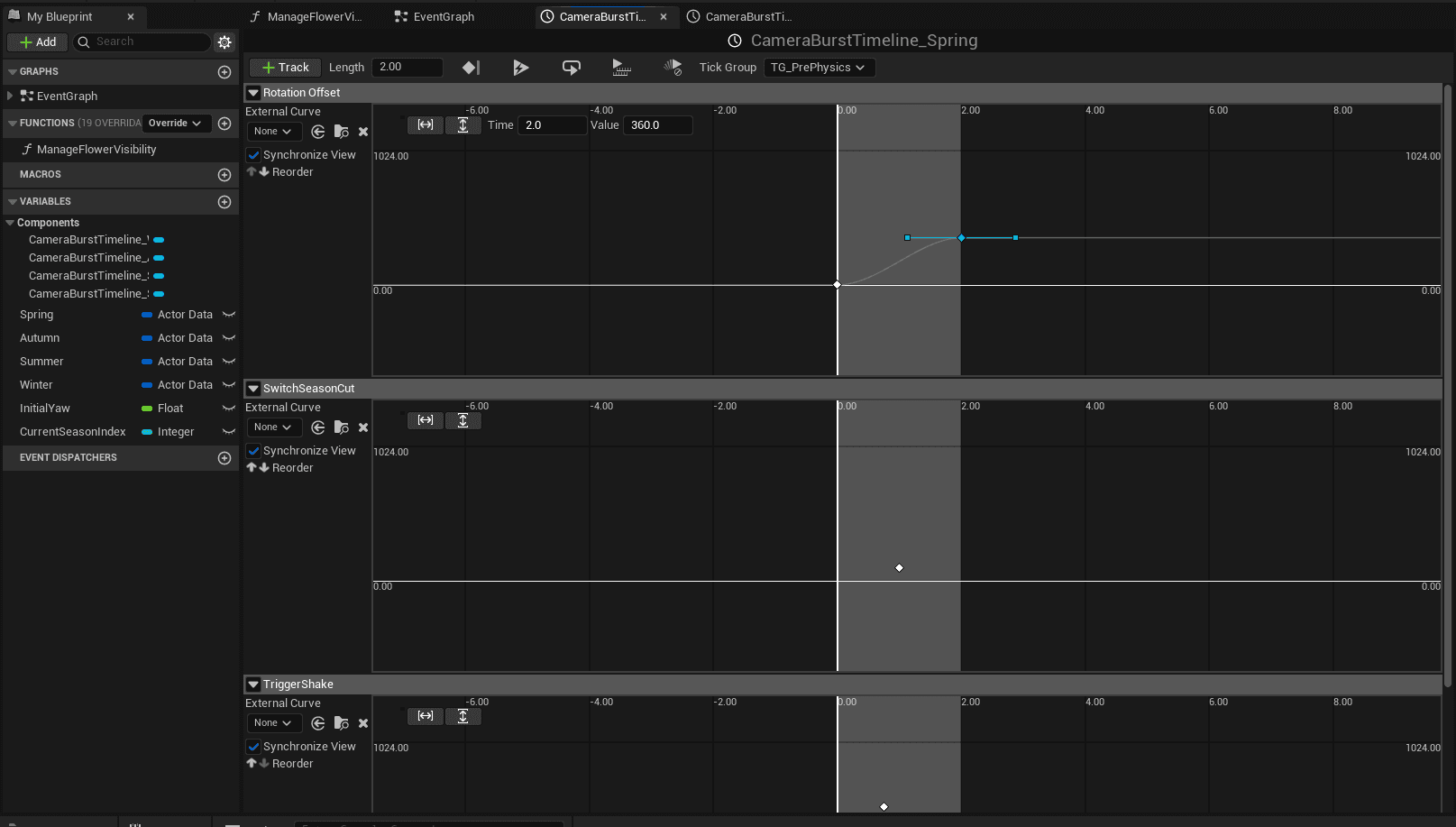This screenshot has width=1456, height=827.
Task: Switch to the second CameraBurstTi... timeline tab
Action: tap(741, 17)
